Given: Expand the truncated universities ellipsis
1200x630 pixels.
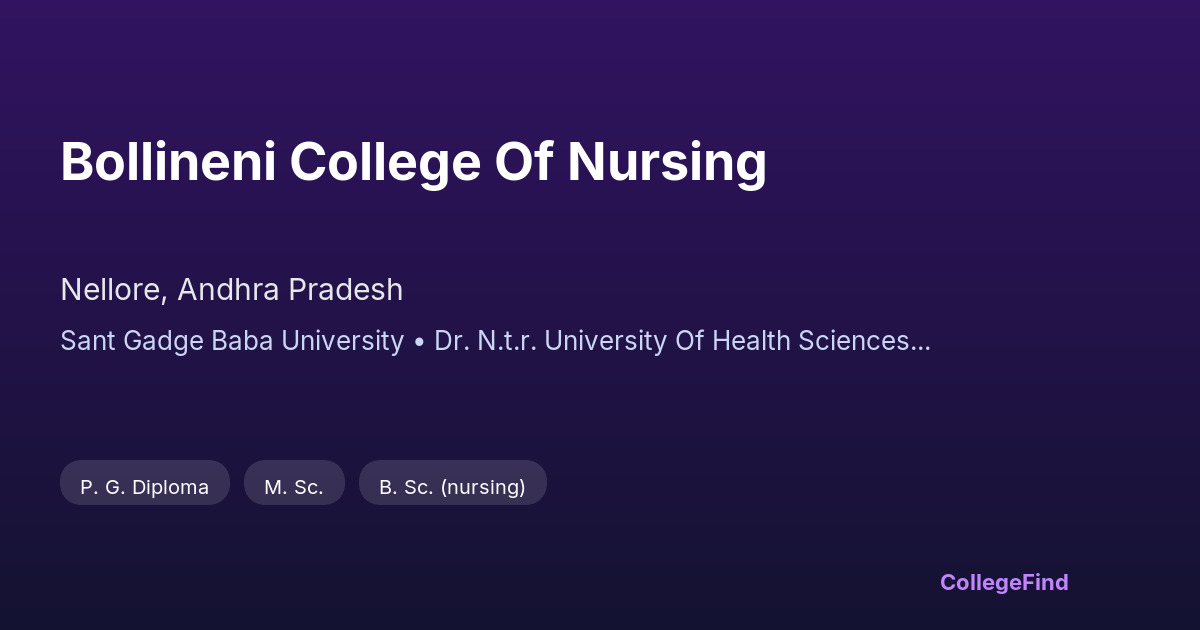Looking at the screenshot, I should (920, 343).
